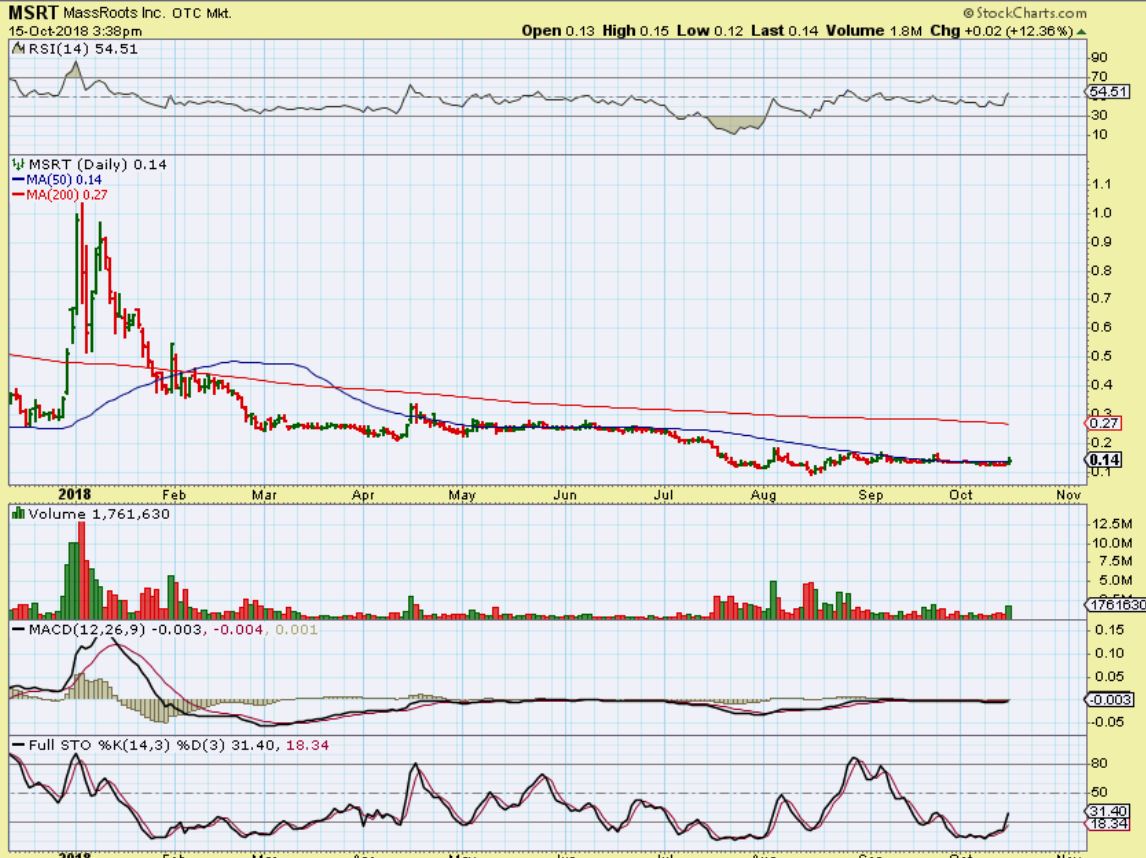Screen dimensions: 1146x858
Task: Click the Nov month label on price axis
Action: tap(1069, 495)
